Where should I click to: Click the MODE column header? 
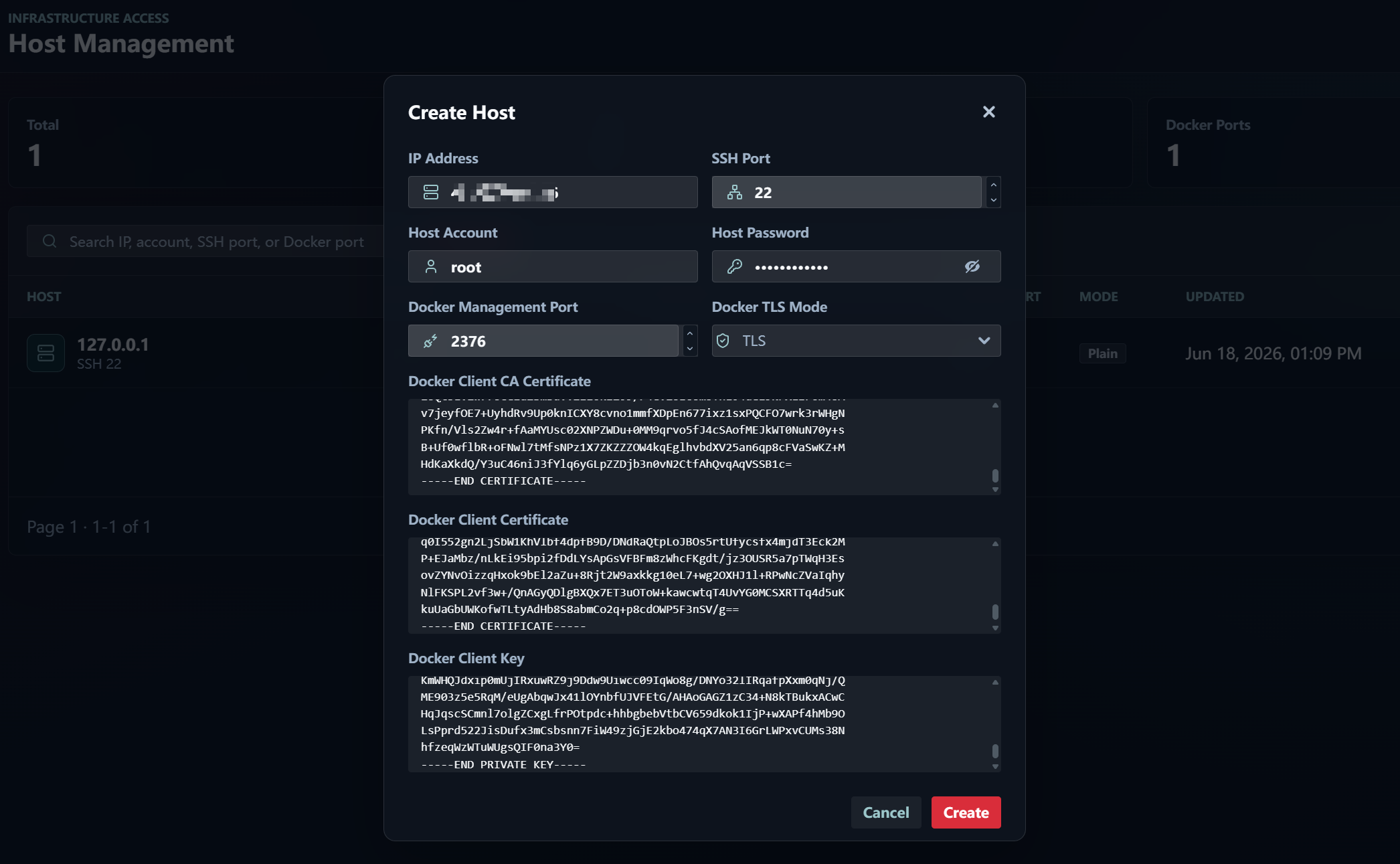point(1098,296)
